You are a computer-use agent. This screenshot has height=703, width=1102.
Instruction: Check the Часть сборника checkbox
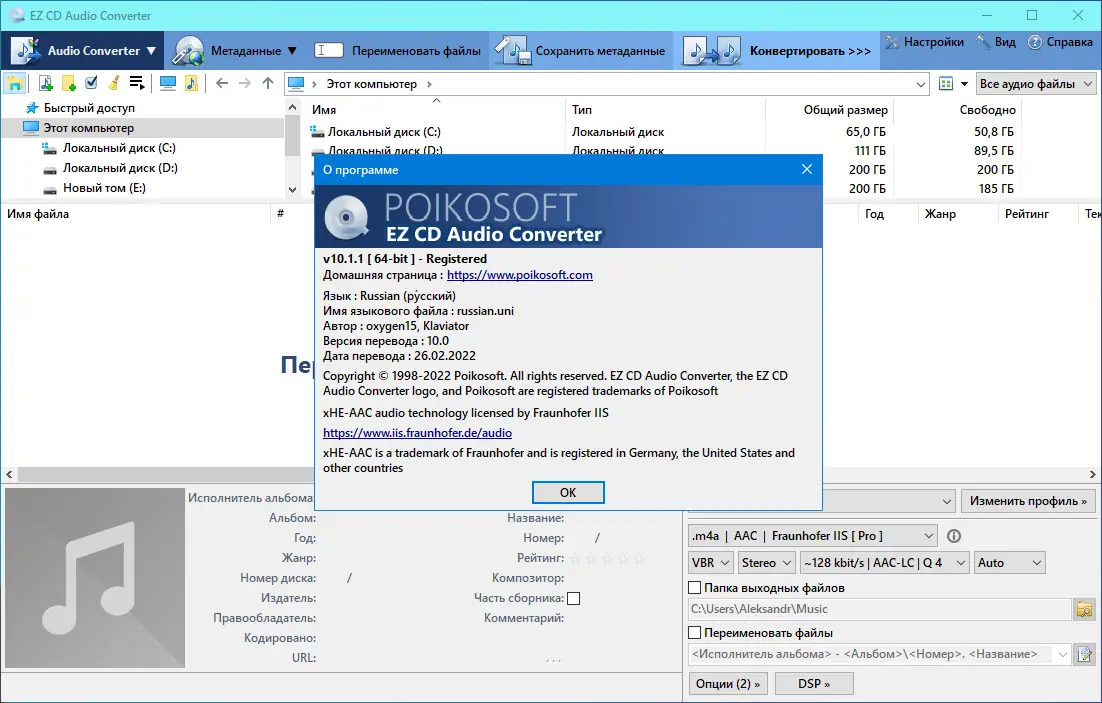click(x=573, y=598)
